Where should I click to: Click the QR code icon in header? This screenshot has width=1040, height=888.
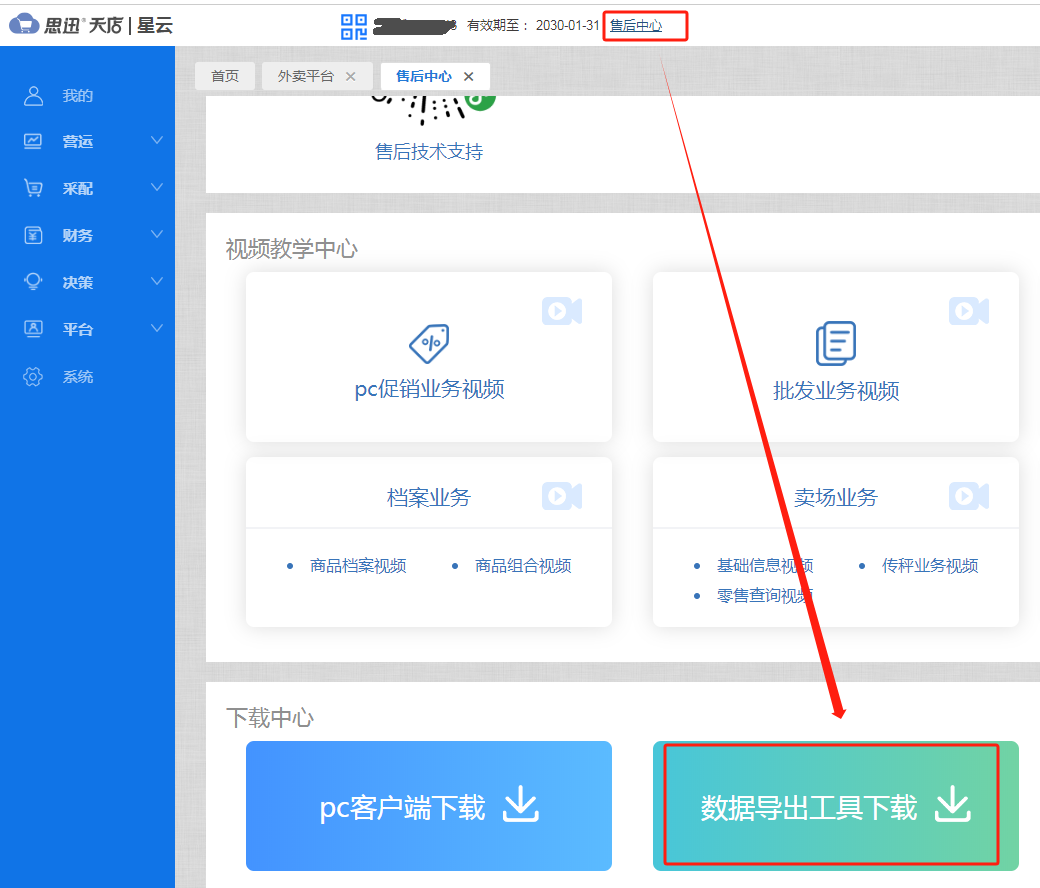[354, 27]
